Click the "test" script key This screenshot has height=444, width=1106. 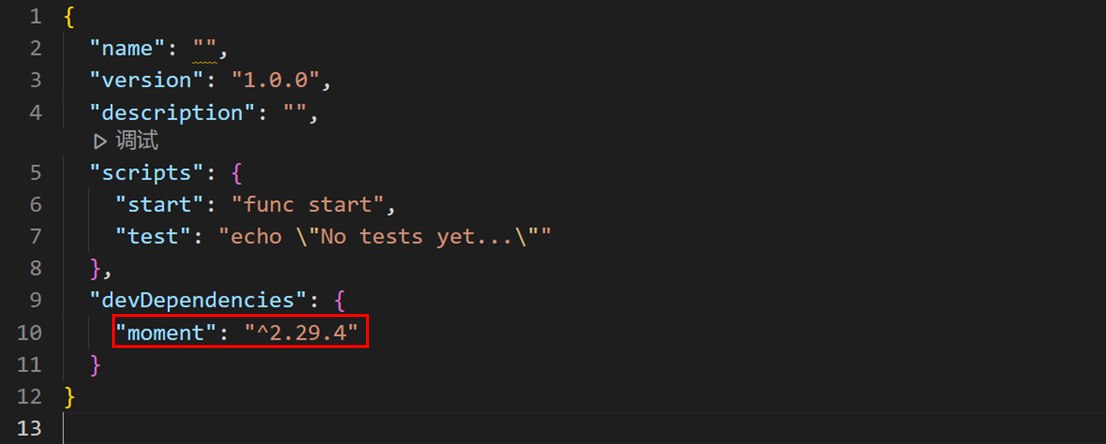pos(153,237)
